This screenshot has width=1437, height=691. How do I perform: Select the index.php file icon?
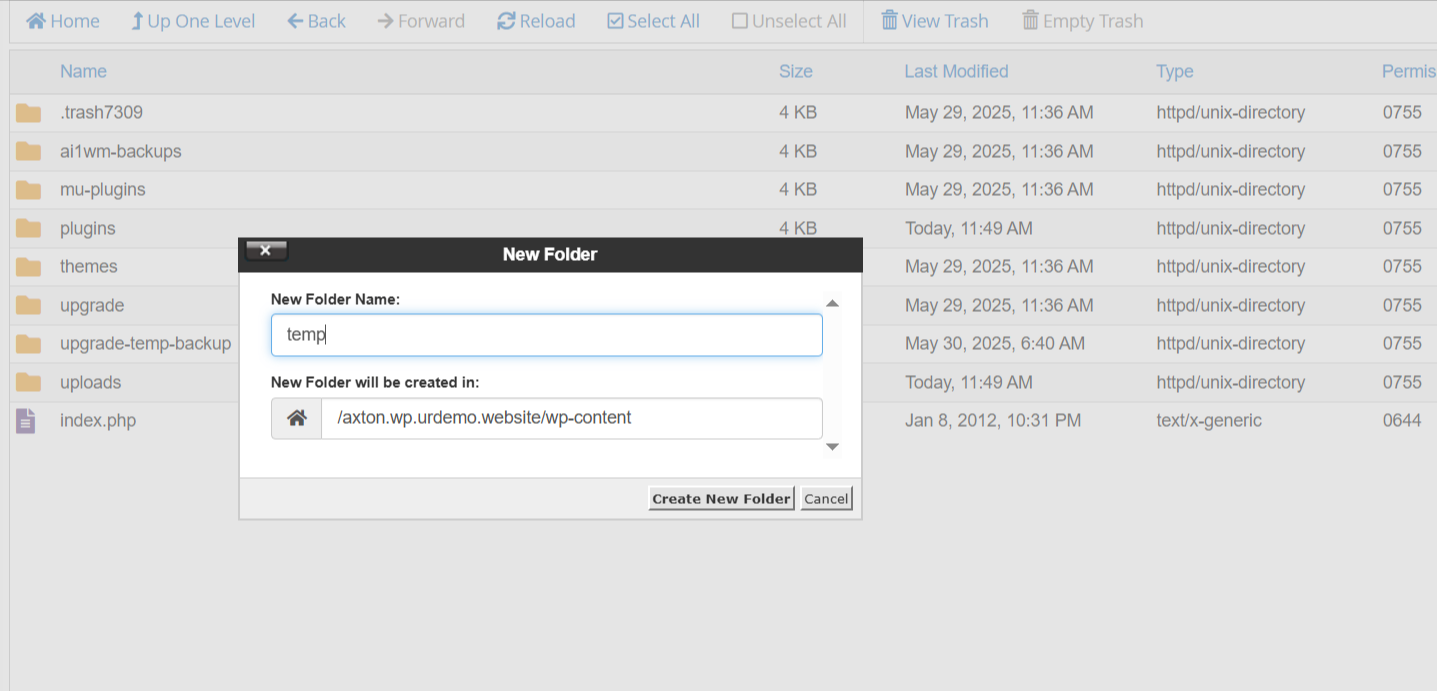[26, 421]
